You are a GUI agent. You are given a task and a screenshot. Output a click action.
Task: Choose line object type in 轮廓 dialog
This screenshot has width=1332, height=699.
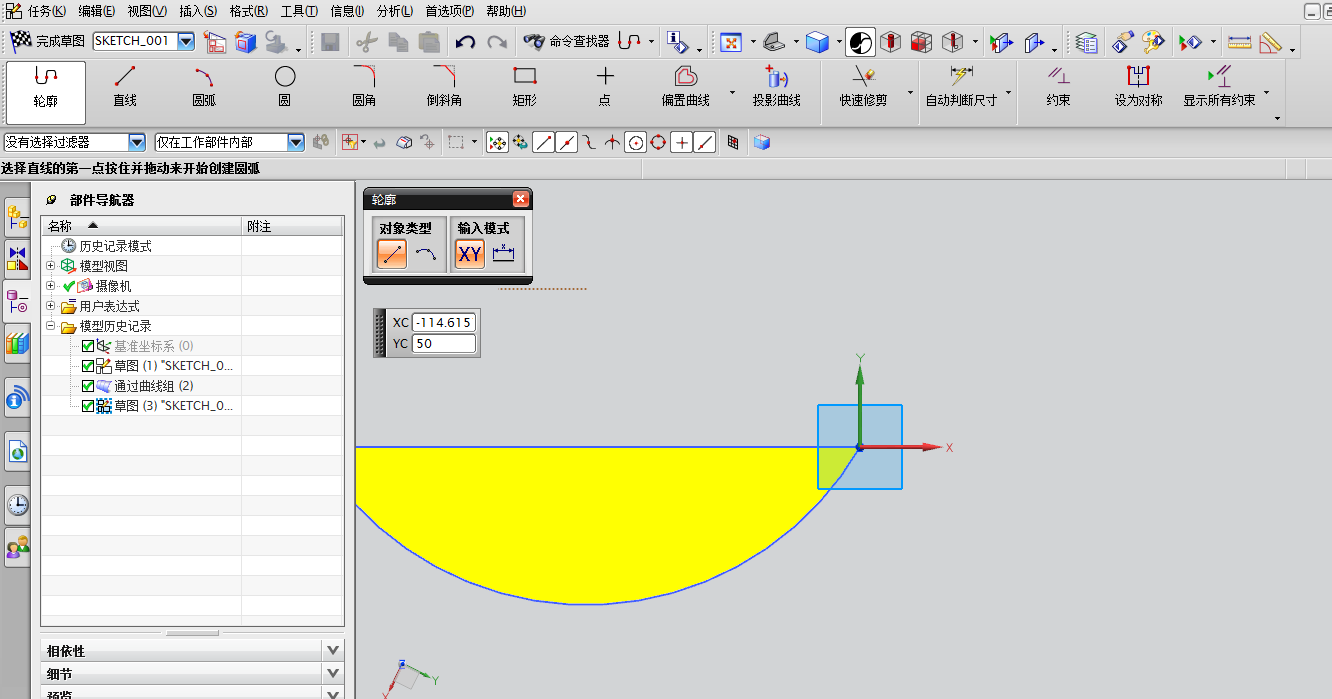(x=392, y=255)
